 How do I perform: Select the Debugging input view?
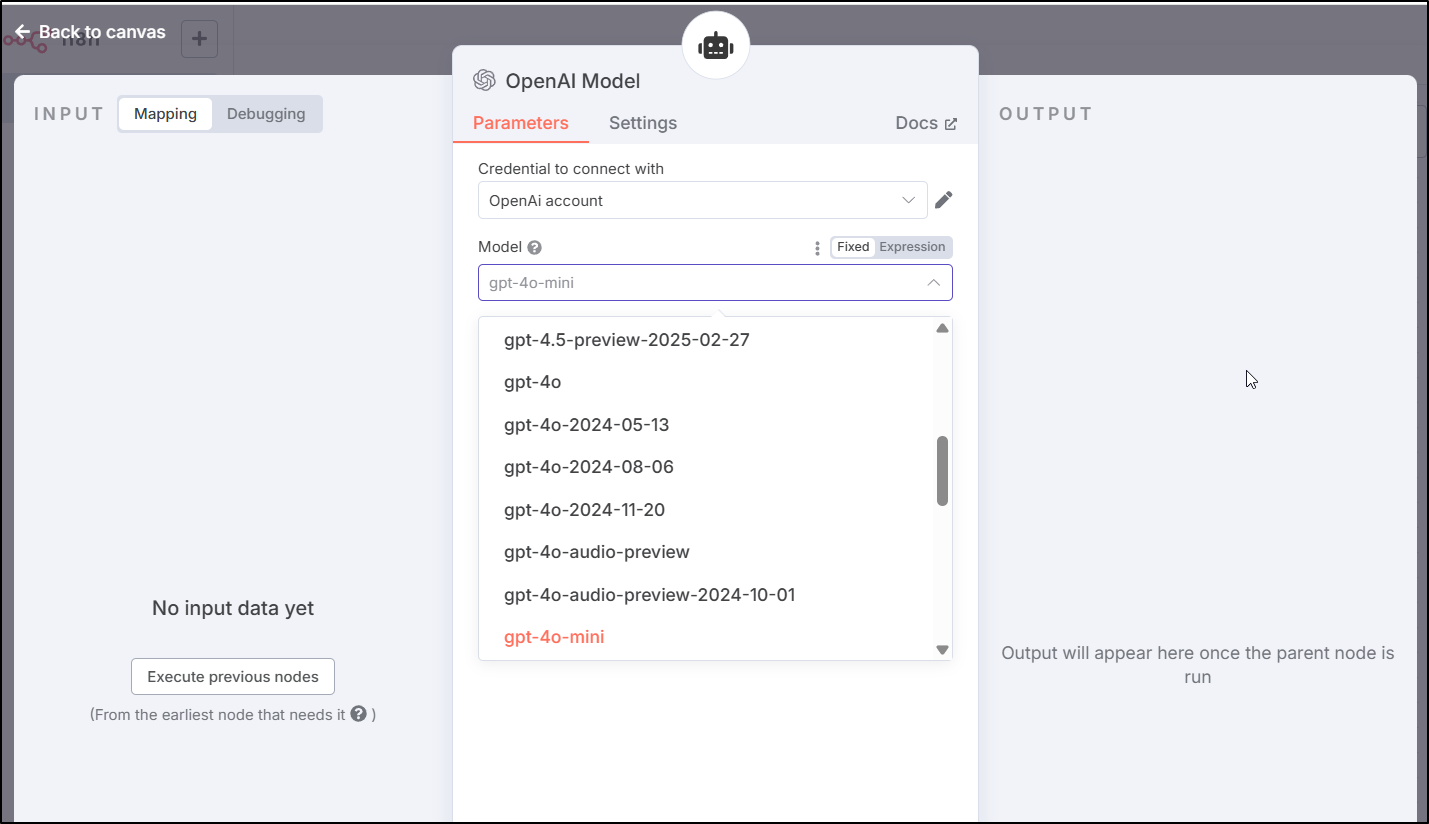(266, 114)
